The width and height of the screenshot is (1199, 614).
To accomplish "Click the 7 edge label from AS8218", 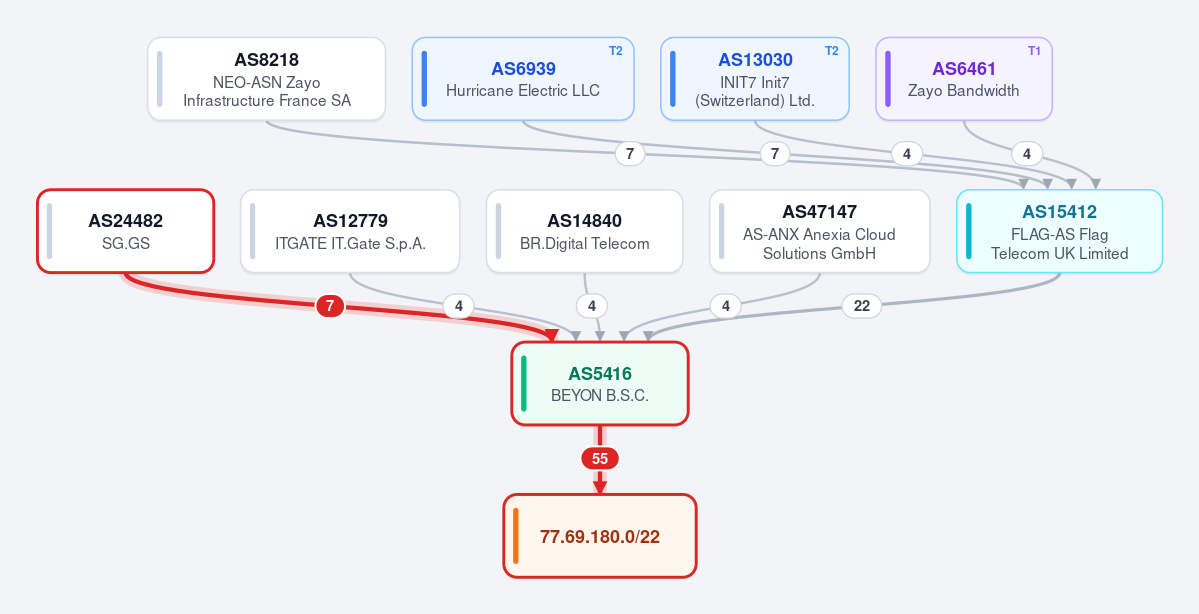I will (630, 154).
